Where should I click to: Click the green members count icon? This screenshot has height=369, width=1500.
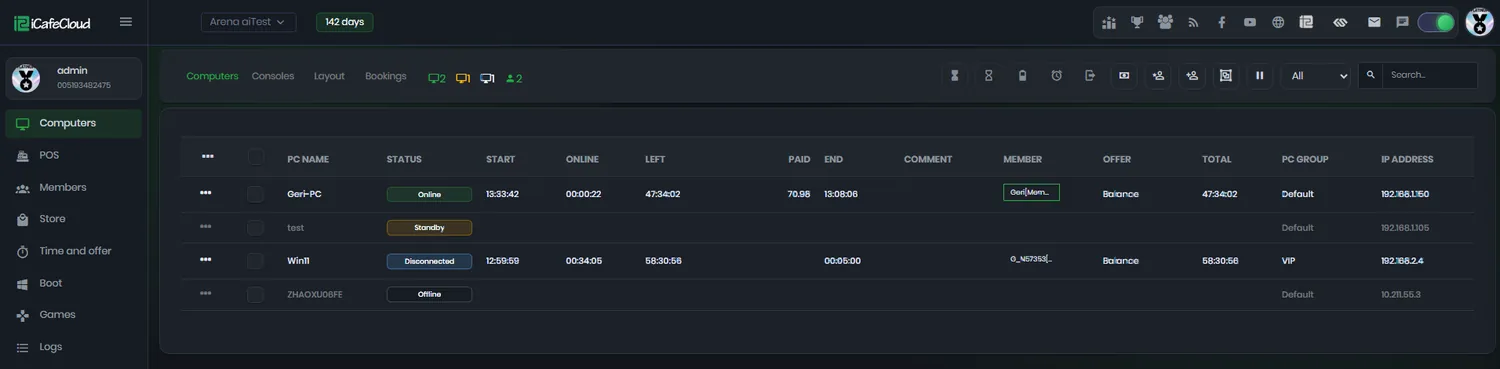(x=514, y=78)
